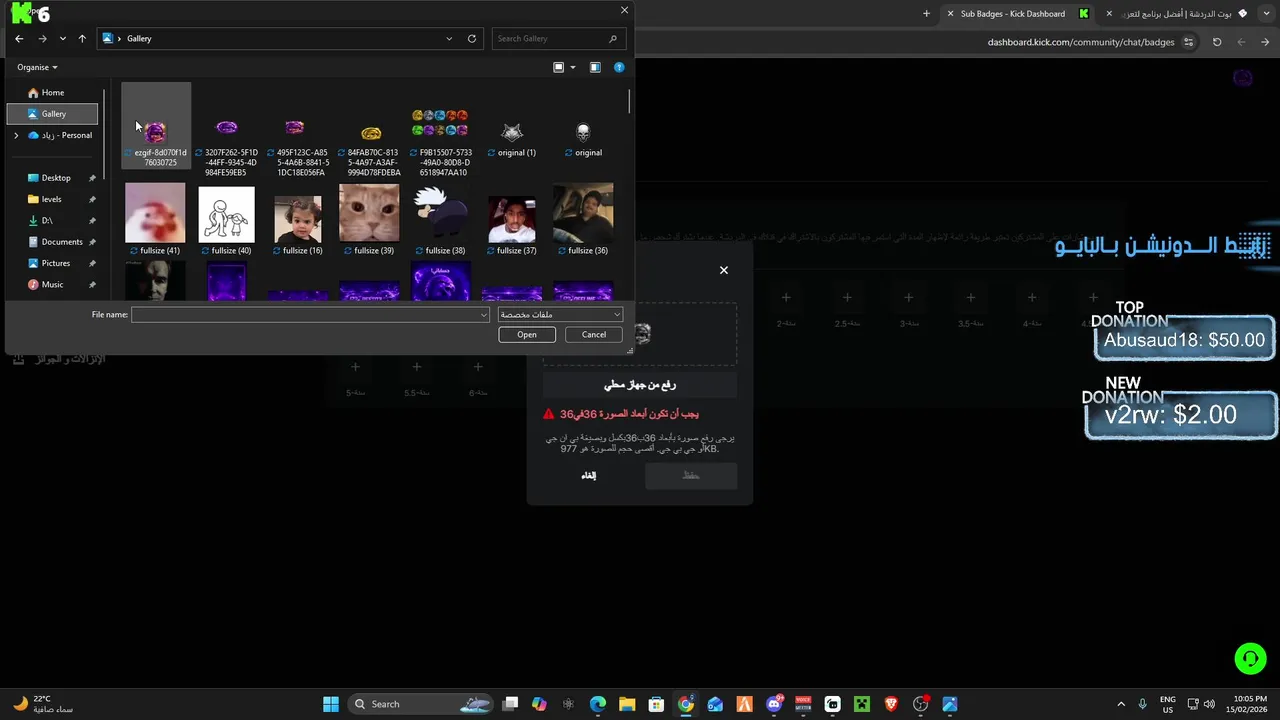Expand the File name history dropdown

point(484,314)
